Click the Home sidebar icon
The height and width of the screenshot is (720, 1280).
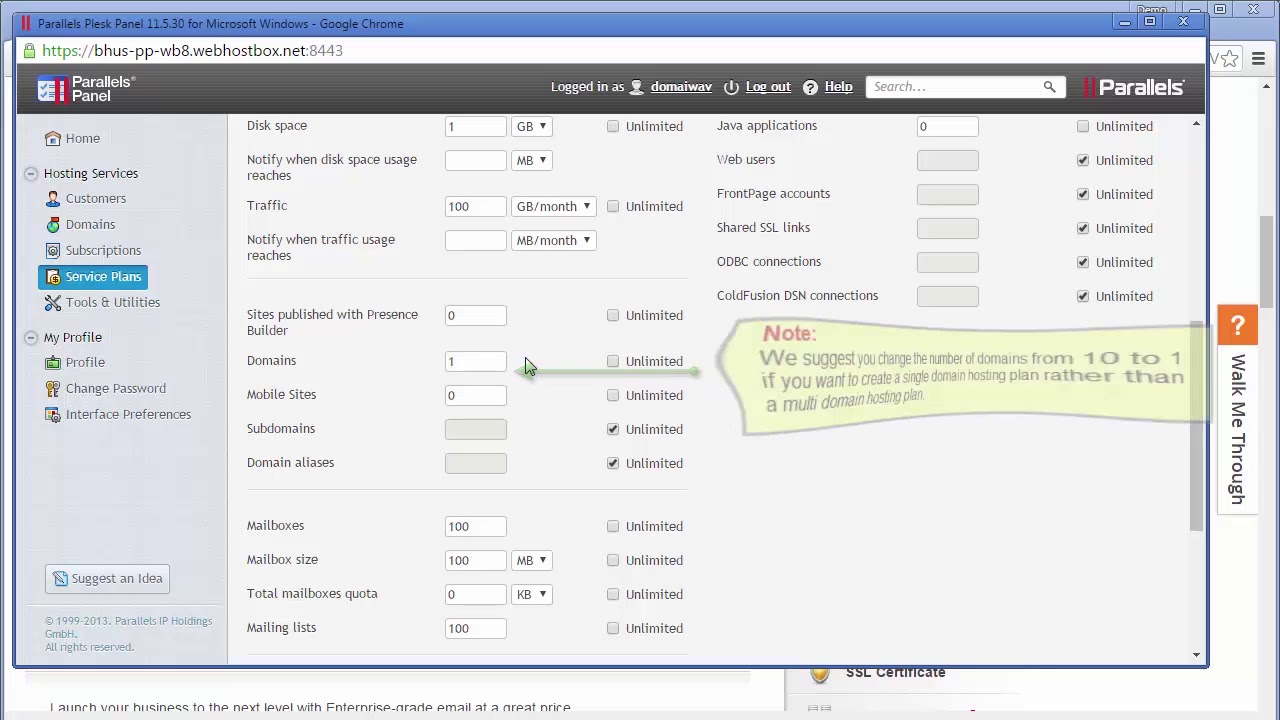(x=53, y=138)
